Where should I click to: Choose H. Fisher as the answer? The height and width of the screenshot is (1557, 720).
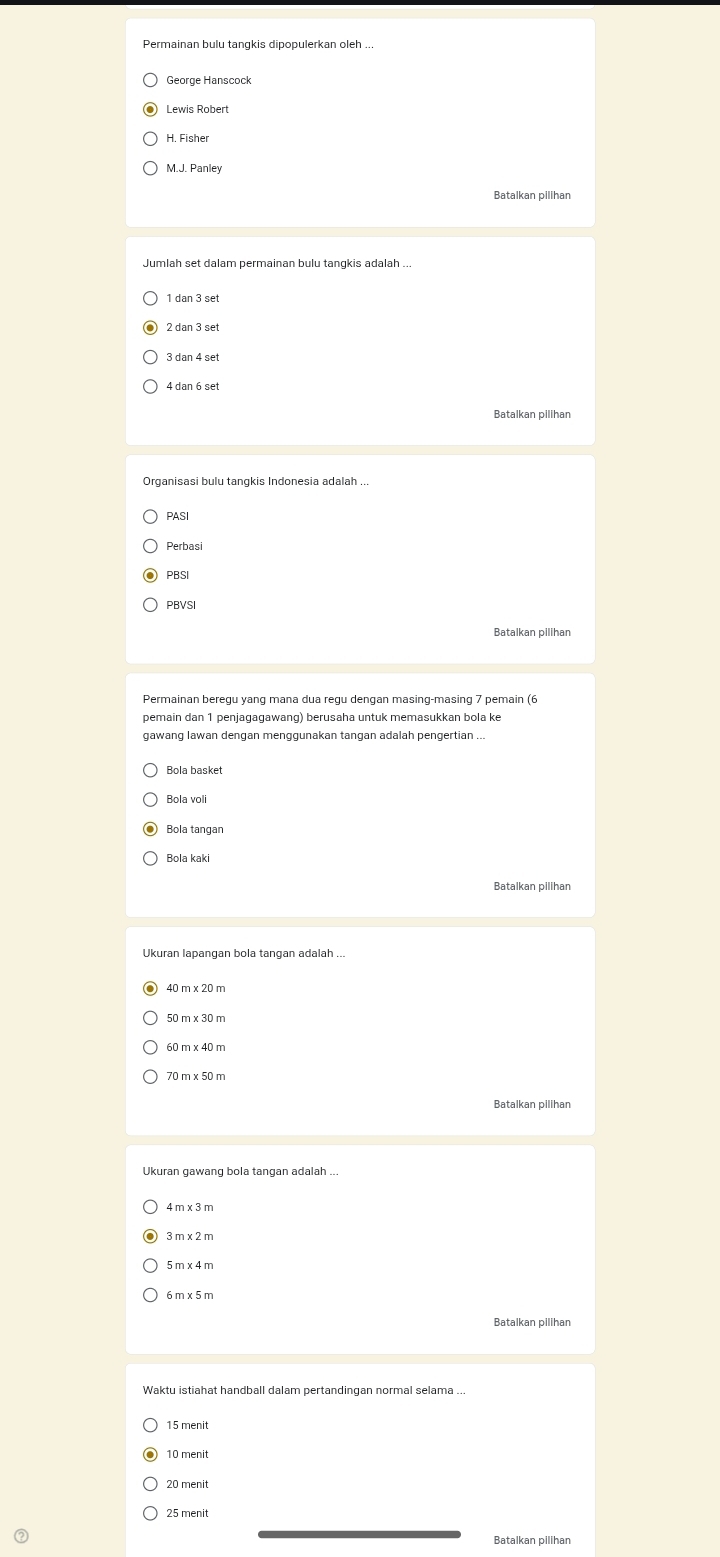click(150, 139)
